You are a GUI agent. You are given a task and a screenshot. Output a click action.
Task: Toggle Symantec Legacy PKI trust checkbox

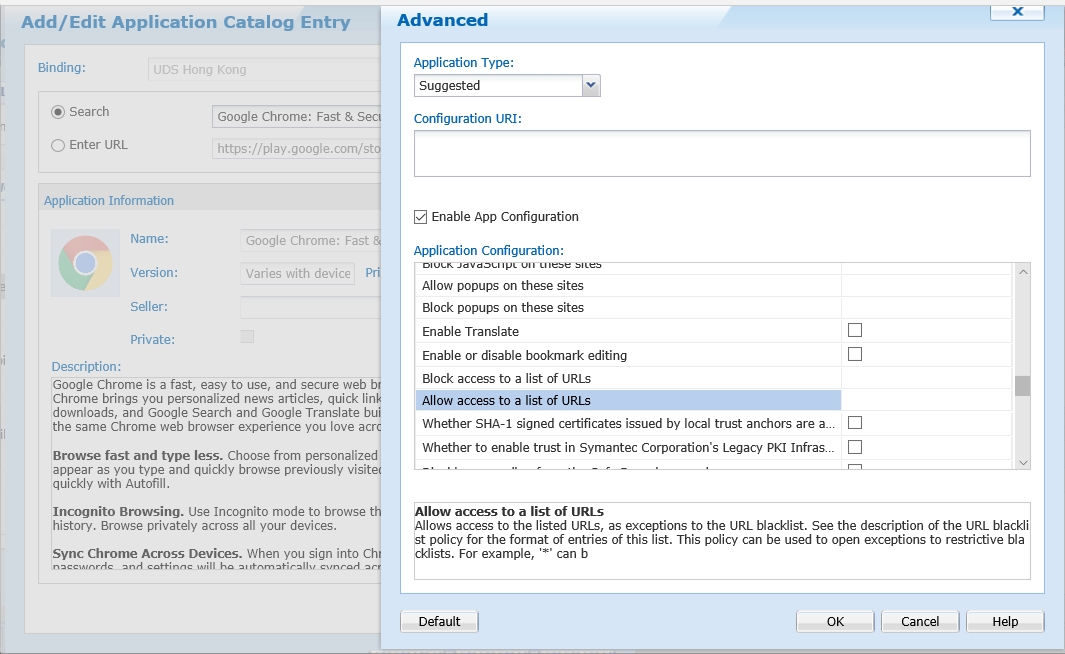(855, 447)
